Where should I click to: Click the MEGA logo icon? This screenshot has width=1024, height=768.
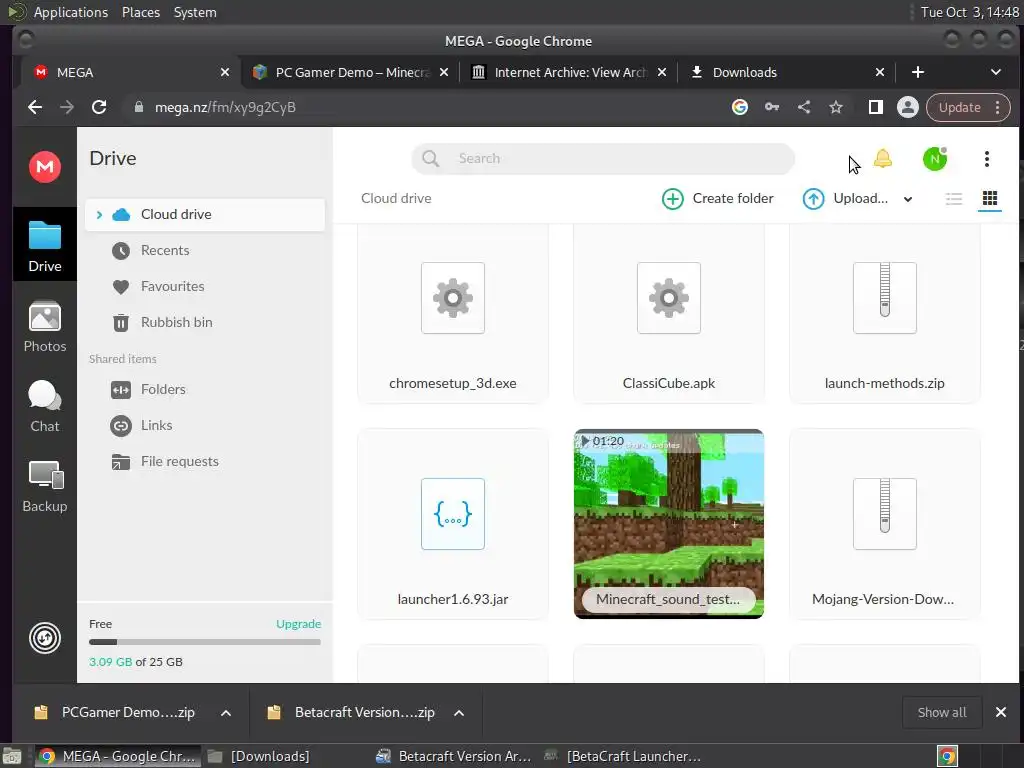[x=44, y=167]
